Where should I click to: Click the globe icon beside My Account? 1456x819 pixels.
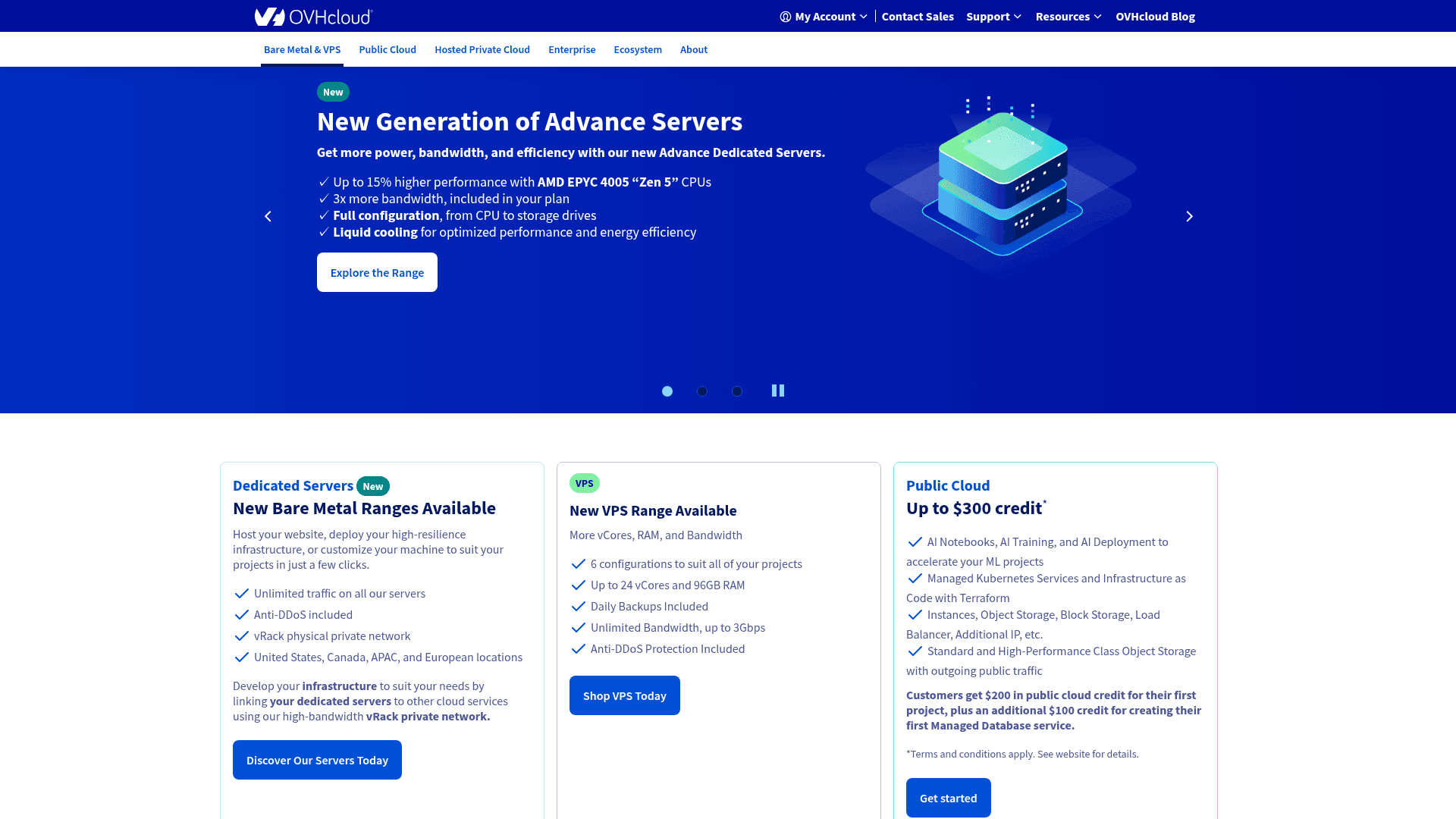pyautogui.click(x=786, y=16)
